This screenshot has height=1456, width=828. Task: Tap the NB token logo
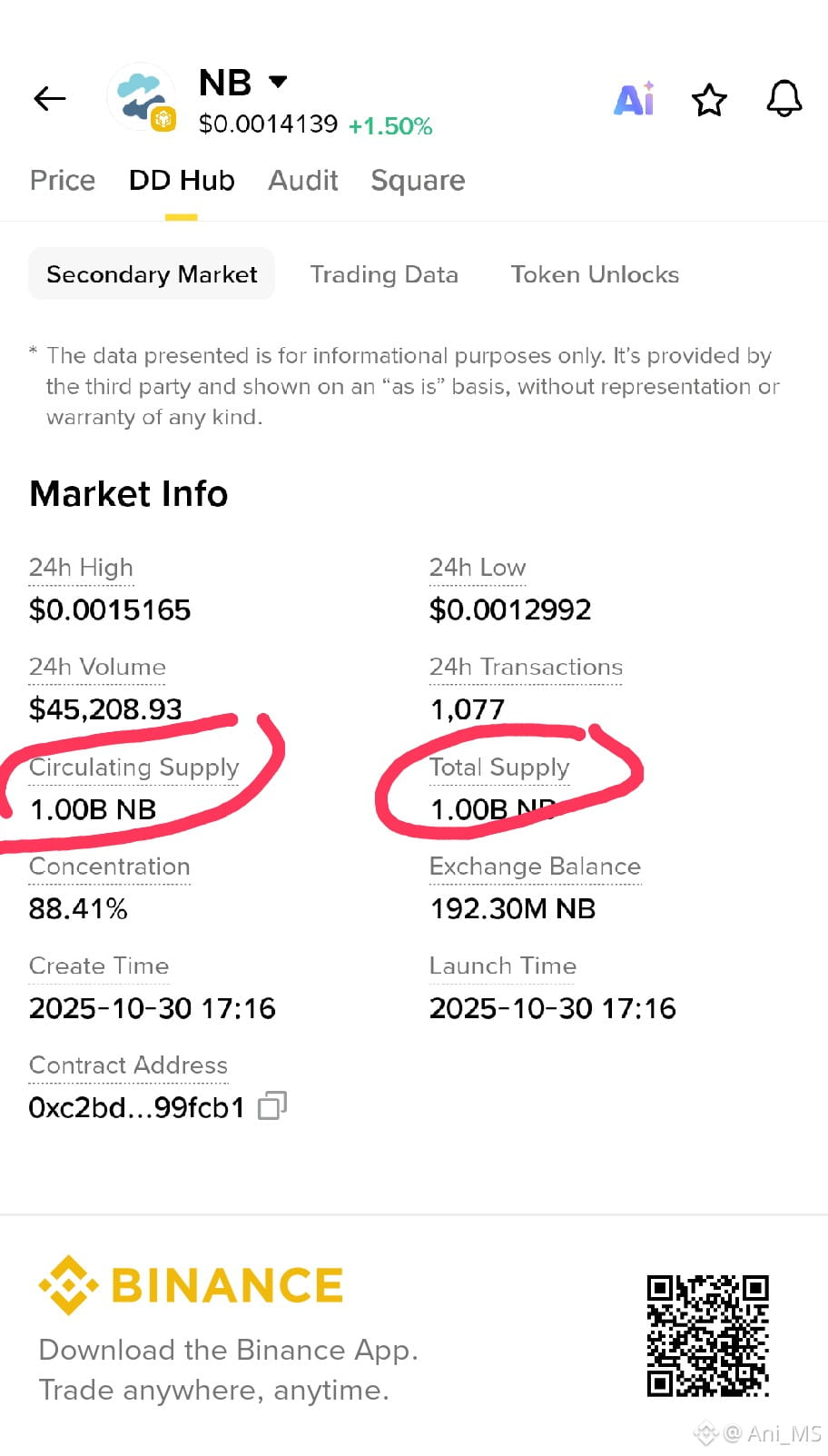142,97
